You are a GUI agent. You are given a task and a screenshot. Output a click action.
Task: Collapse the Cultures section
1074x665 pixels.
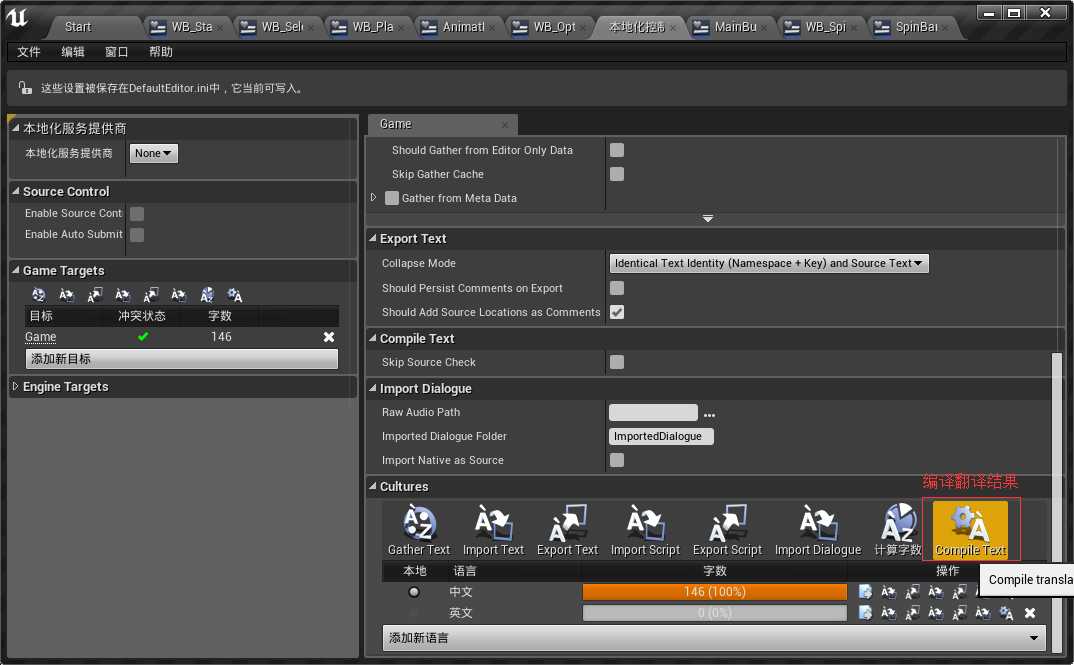373,486
